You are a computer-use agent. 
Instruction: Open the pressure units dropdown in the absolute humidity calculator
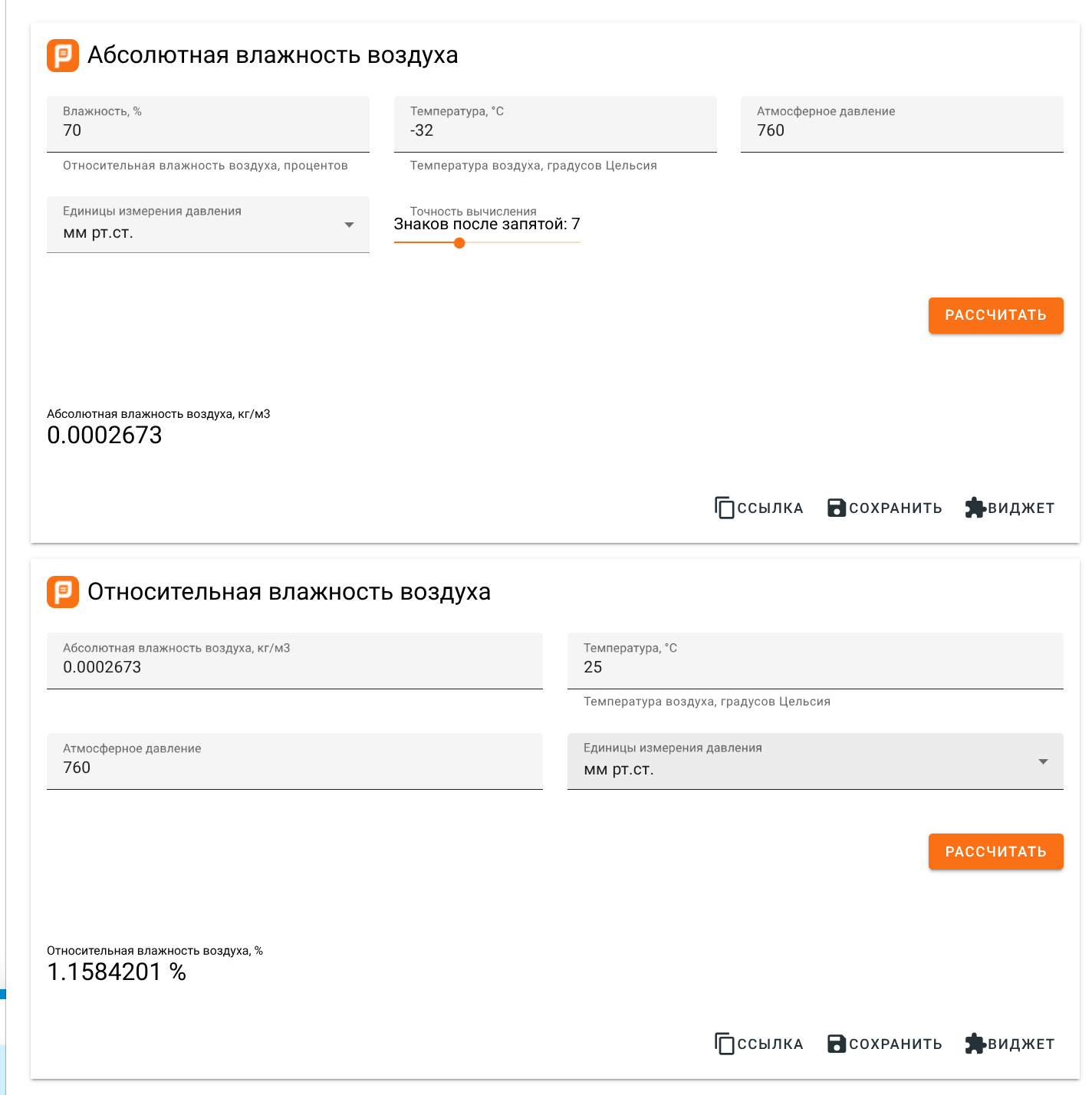coord(208,225)
